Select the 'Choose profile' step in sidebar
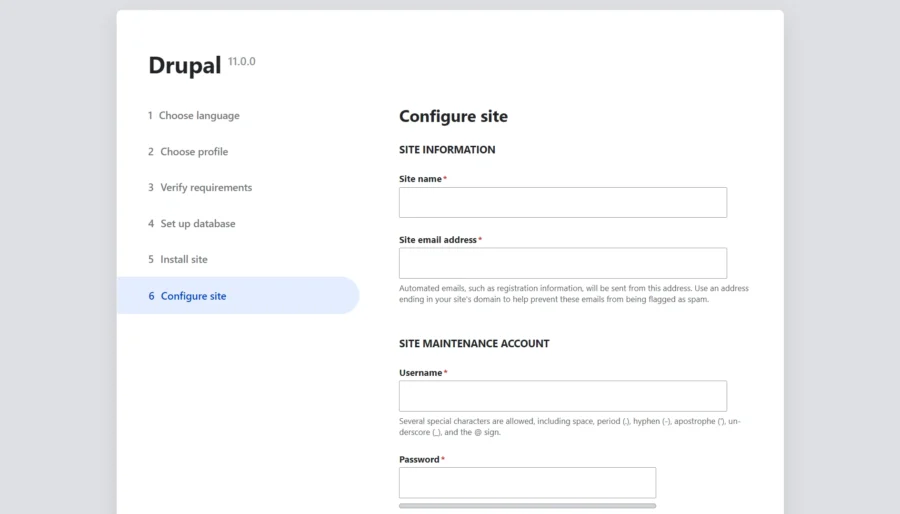The height and width of the screenshot is (514, 900). (x=188, y=151)
